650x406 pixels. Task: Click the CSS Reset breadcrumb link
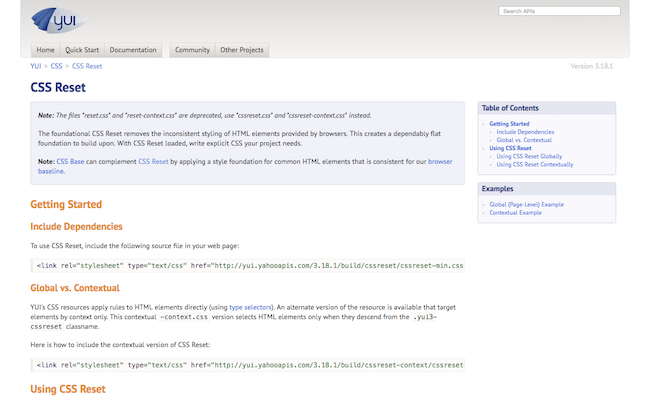click(87, 66)
